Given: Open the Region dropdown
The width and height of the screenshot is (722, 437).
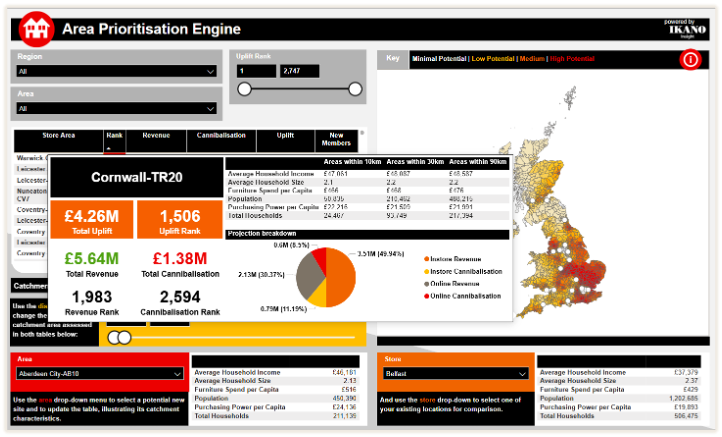Looking at the screenshot, I should click(x=116, y=71).
